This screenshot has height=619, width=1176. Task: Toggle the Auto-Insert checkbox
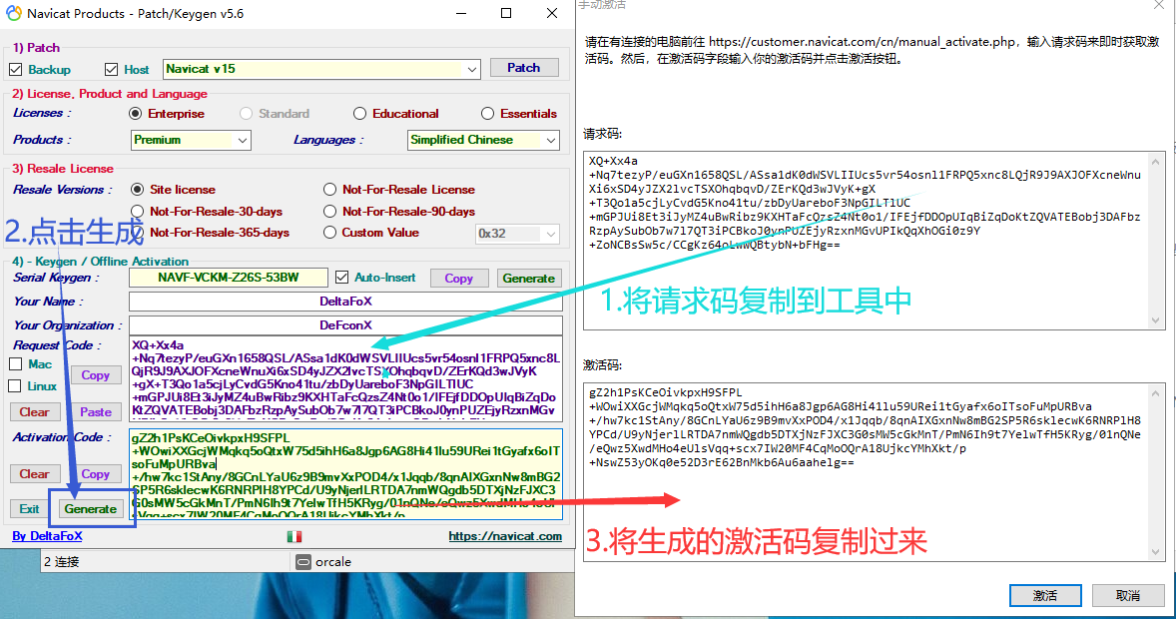342,278
